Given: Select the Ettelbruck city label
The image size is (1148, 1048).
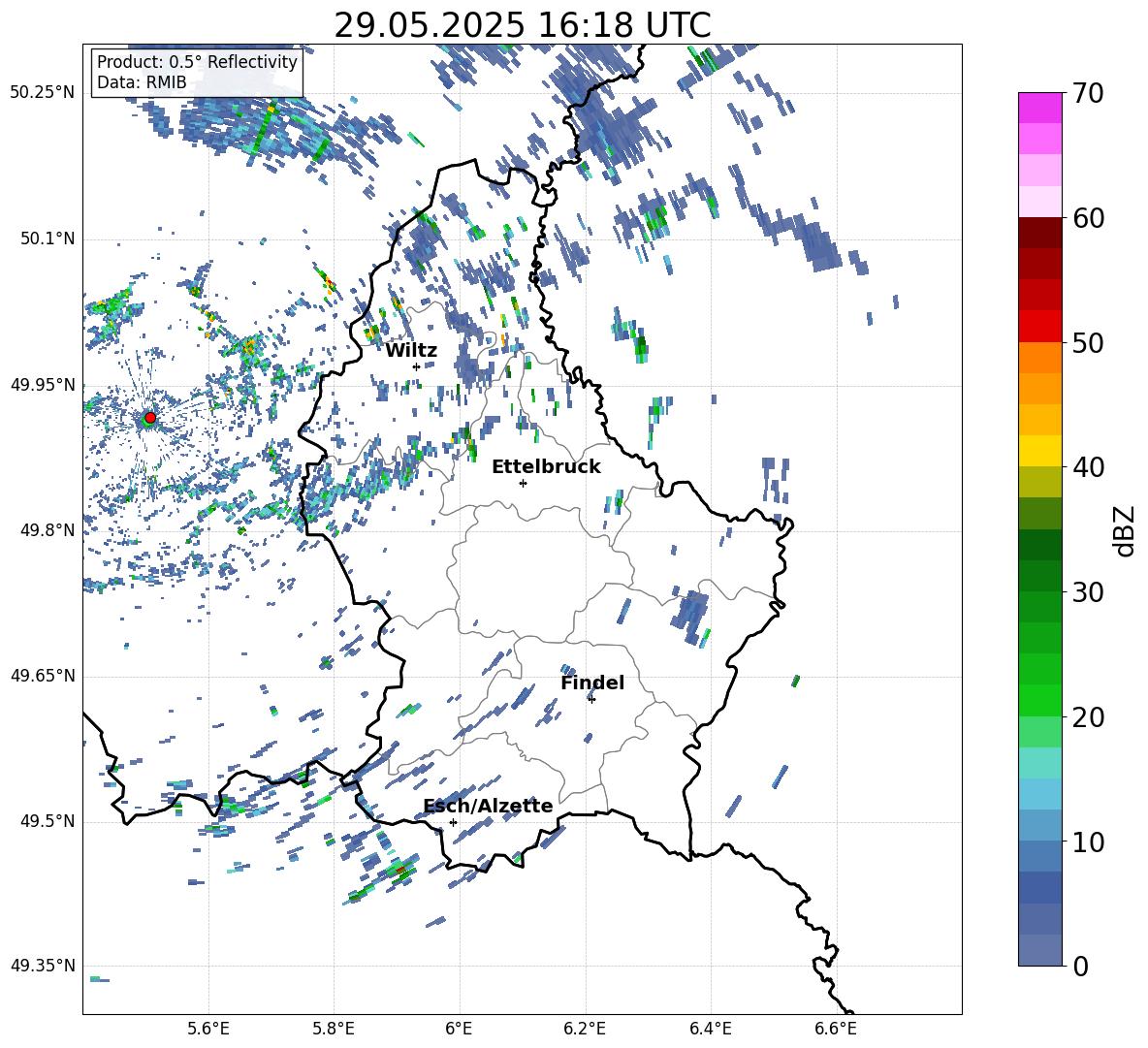Looking at the screenshot, I should 546,466.
